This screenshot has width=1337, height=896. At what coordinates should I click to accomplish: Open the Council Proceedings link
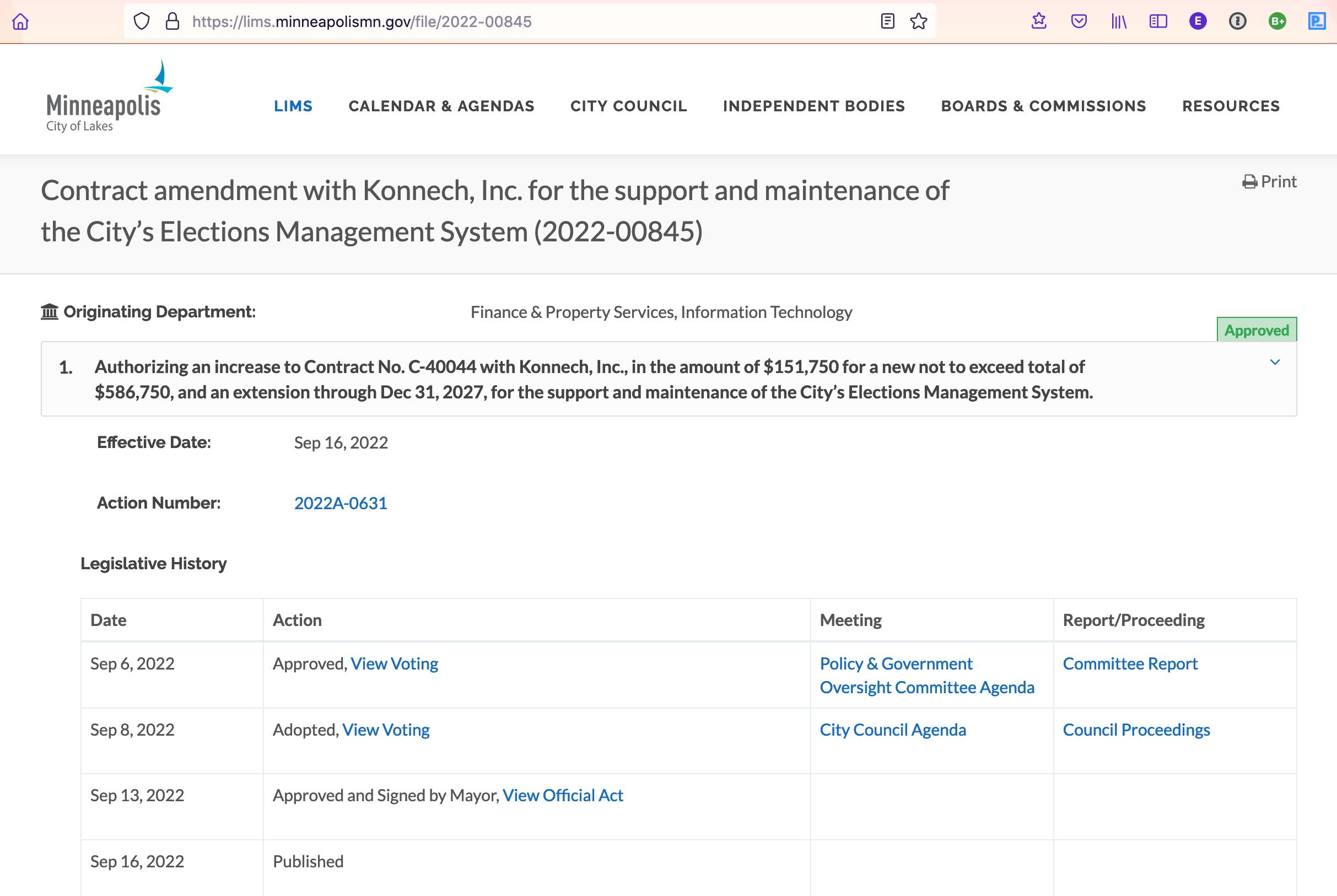pos(1136,730)
